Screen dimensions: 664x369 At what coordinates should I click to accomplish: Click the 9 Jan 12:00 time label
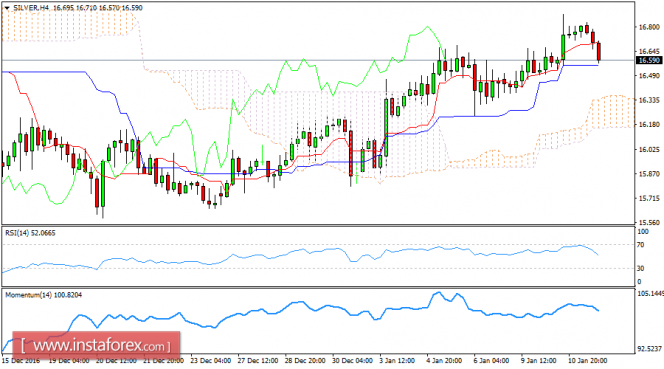click(539, 361)
